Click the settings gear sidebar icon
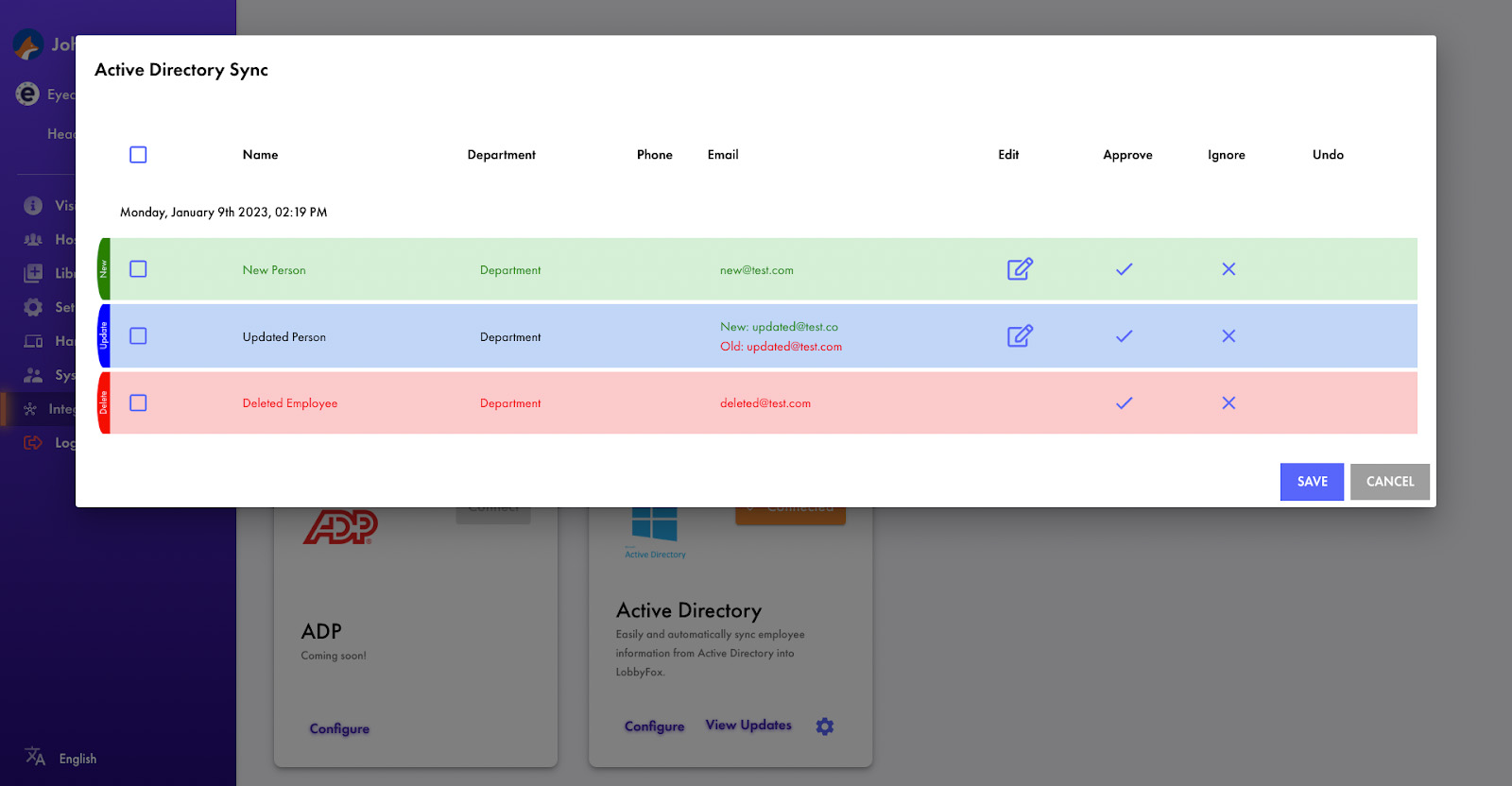This screenshot has height=786, width=1512. click(33, 307)
